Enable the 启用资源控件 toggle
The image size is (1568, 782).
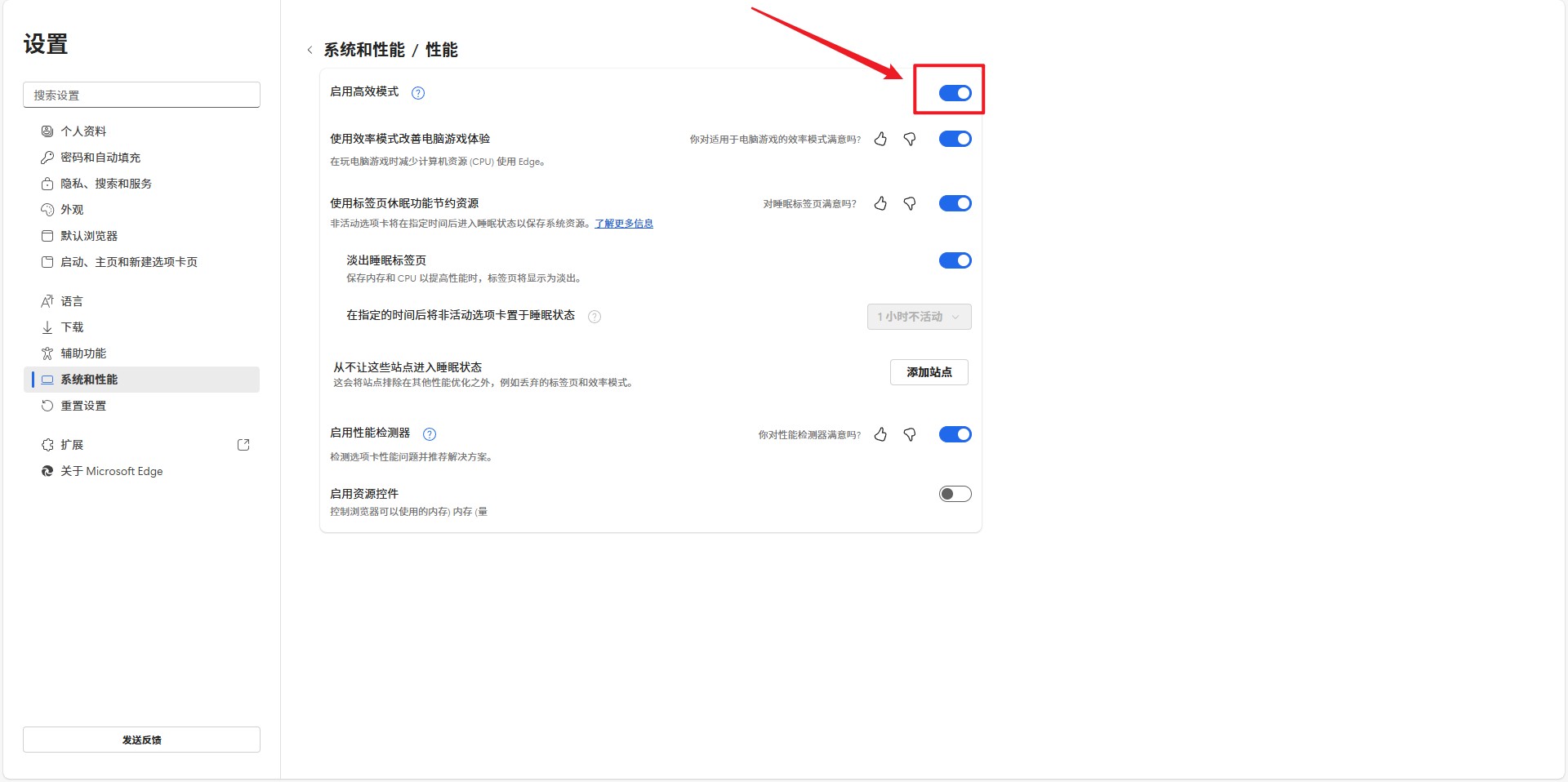(955, 494)
